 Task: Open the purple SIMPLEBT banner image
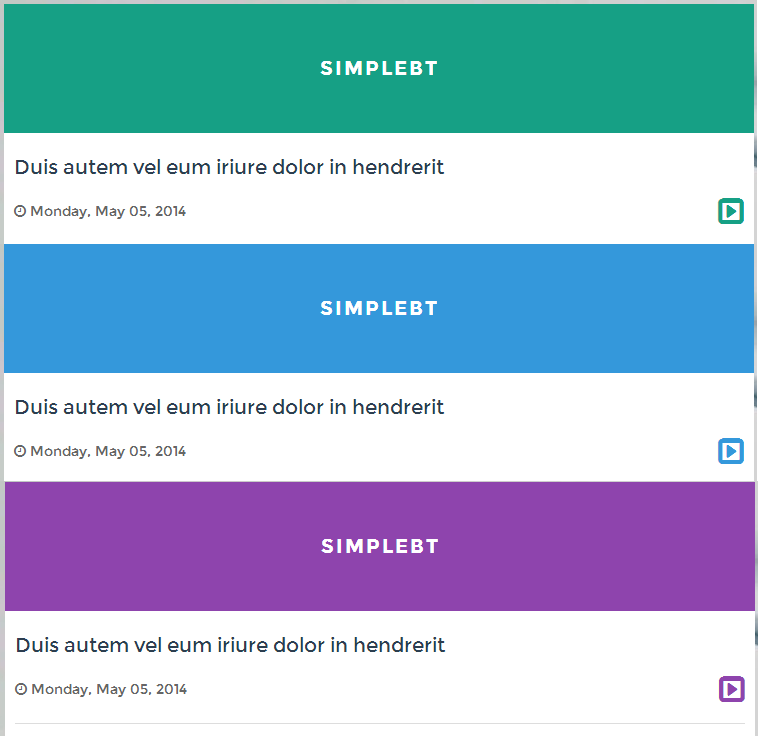[x=380, y=546]
